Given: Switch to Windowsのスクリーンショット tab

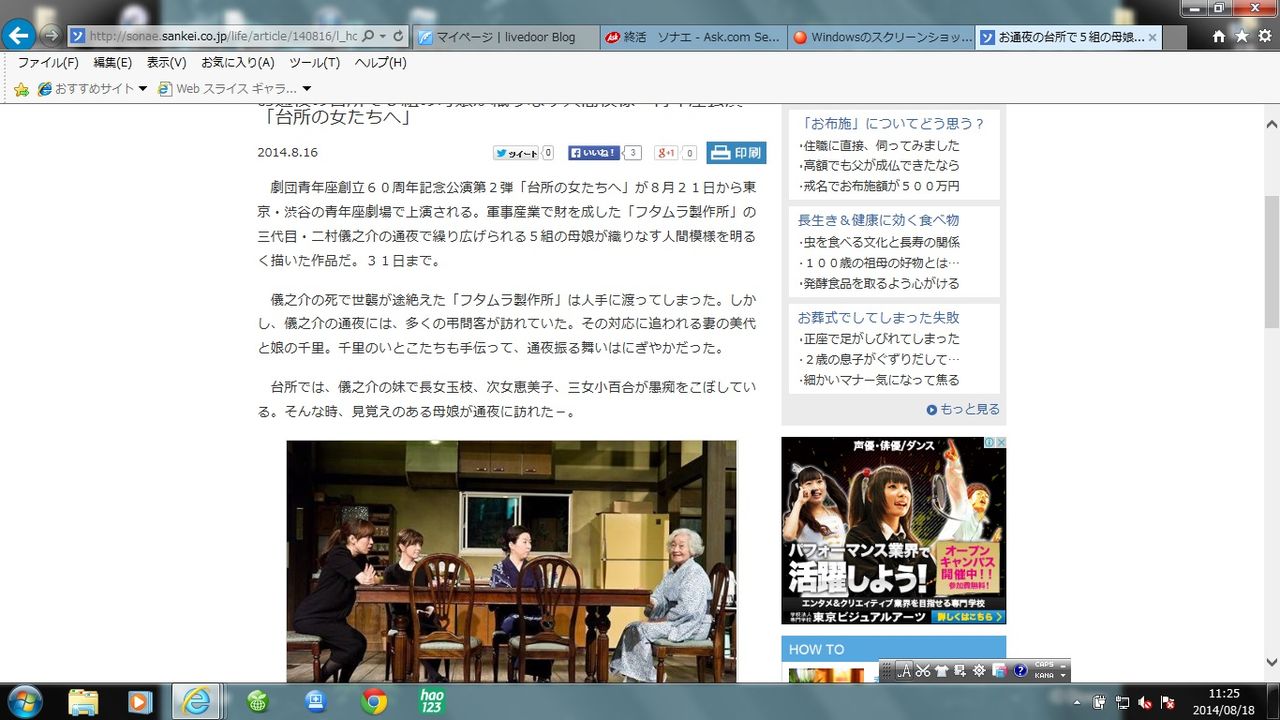Looking at the screenshot, I should coord(880,37).
